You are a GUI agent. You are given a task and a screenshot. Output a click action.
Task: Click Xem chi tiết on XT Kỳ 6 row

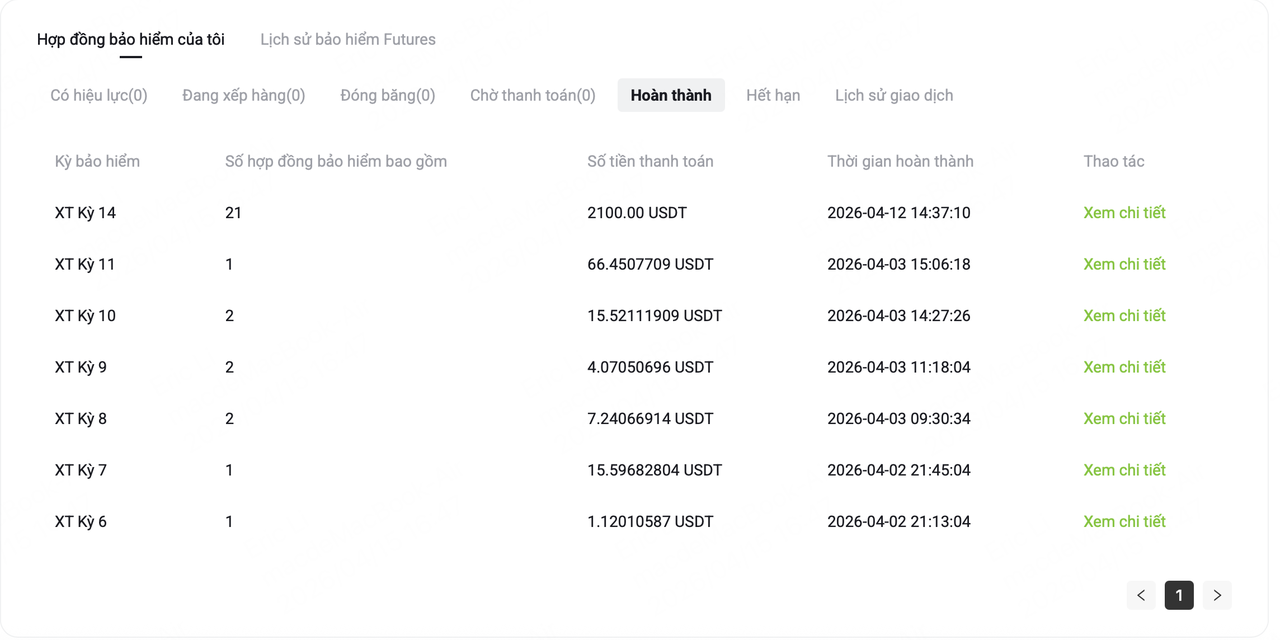coord(1125,522)
